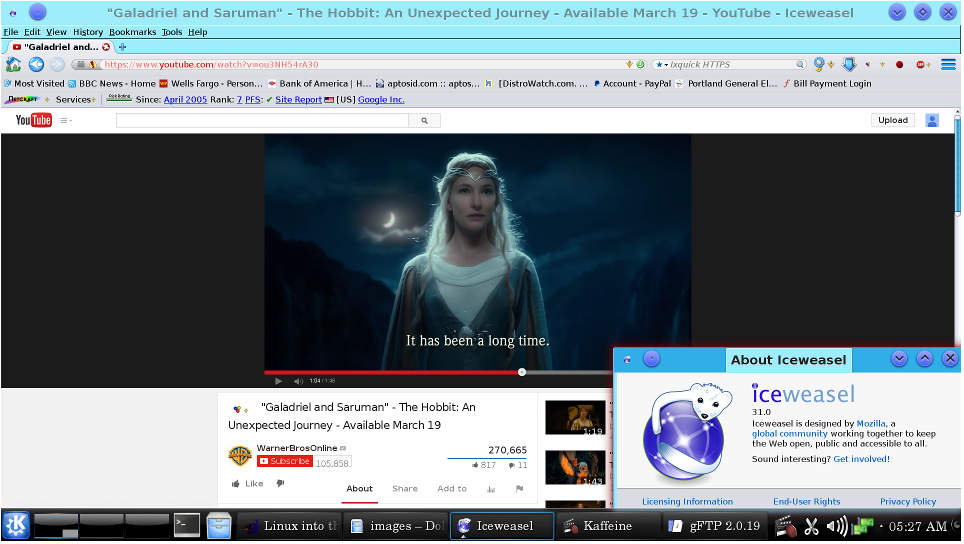Open the File menu
964x544 pixels.
(10, 32)
